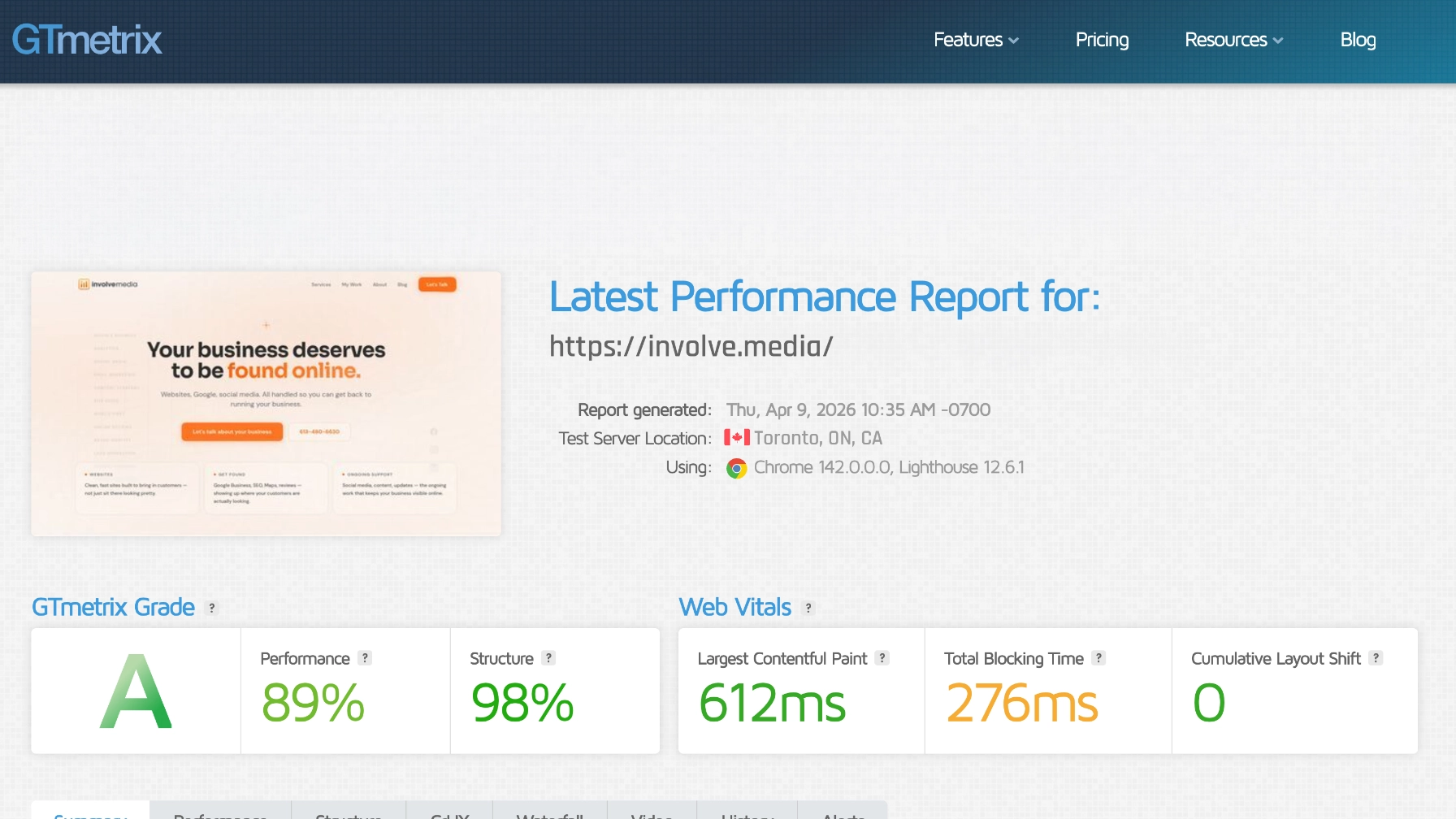This screenshot has height=819, width=1456.
Task: Open the involve.media page screenshot thumbnail
Action: click(266, 404)
